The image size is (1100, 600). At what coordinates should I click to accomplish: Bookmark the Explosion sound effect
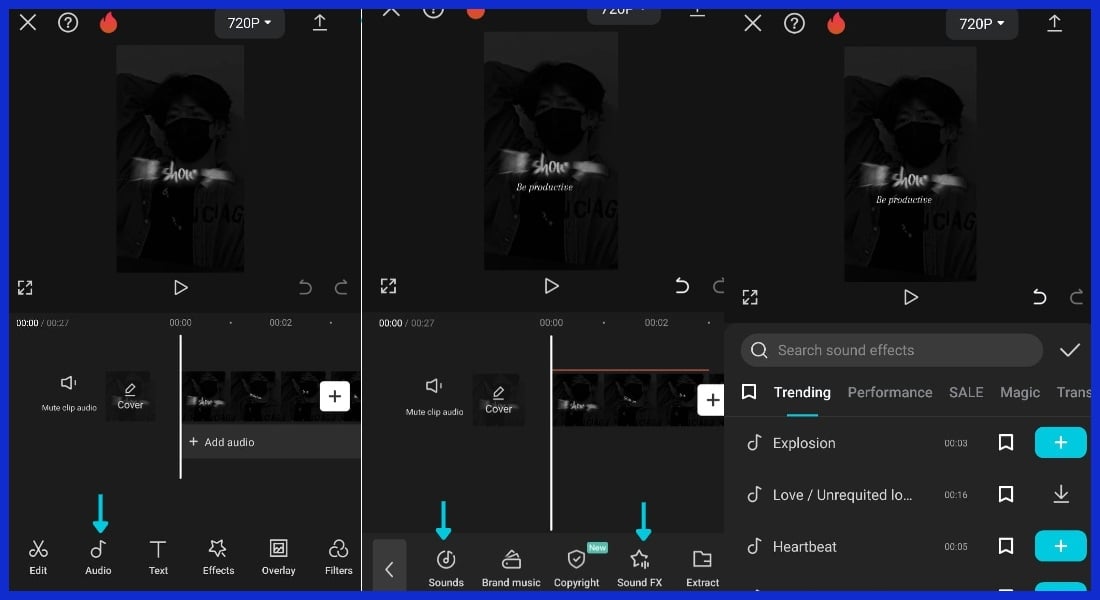(1006, 442)
